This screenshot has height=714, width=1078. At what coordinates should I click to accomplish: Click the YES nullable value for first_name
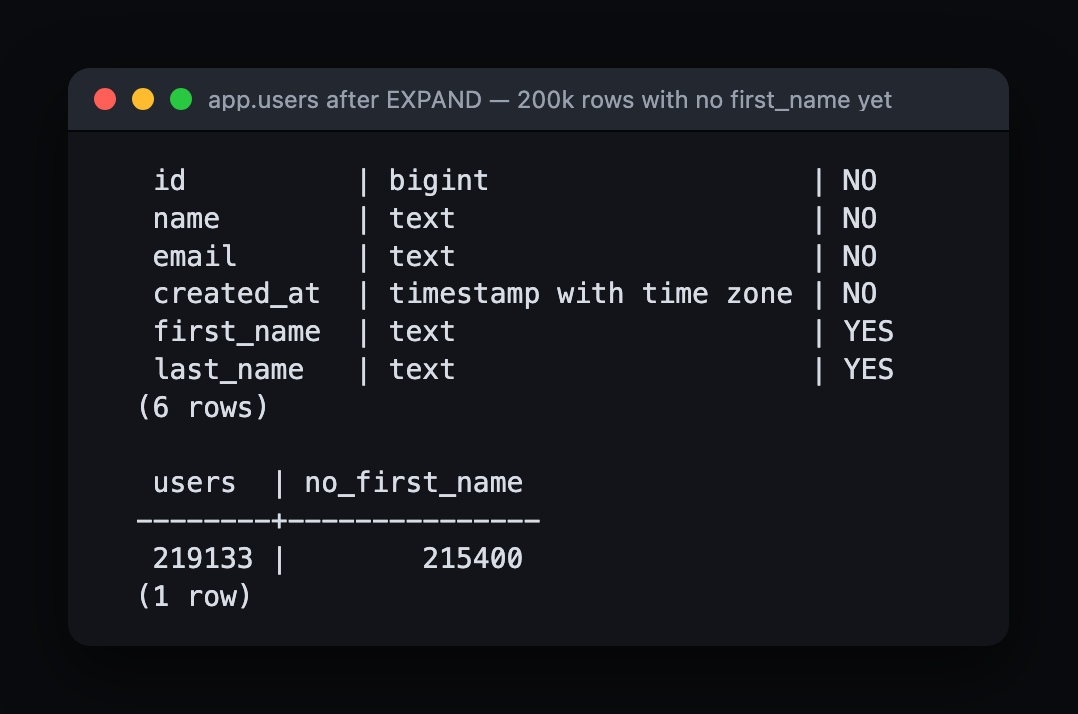point(868,332)
